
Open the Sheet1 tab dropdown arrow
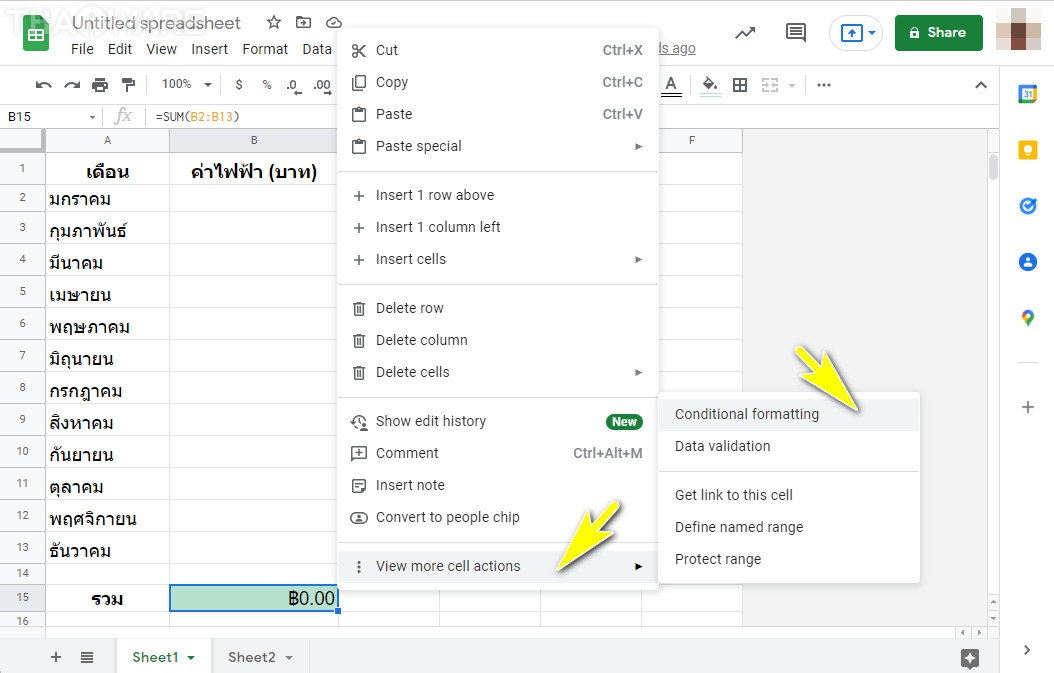coord(191,658)
